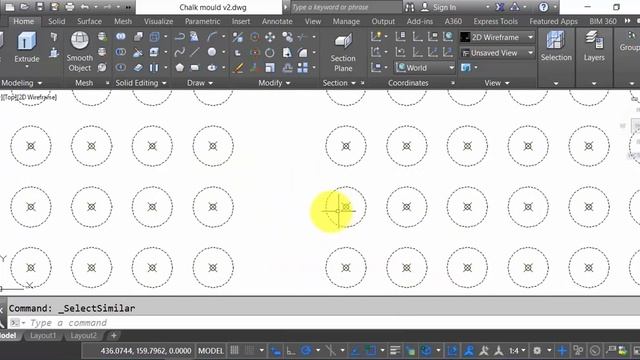Add a new layout with plus button
640x360 pixels.
(113, 336)
